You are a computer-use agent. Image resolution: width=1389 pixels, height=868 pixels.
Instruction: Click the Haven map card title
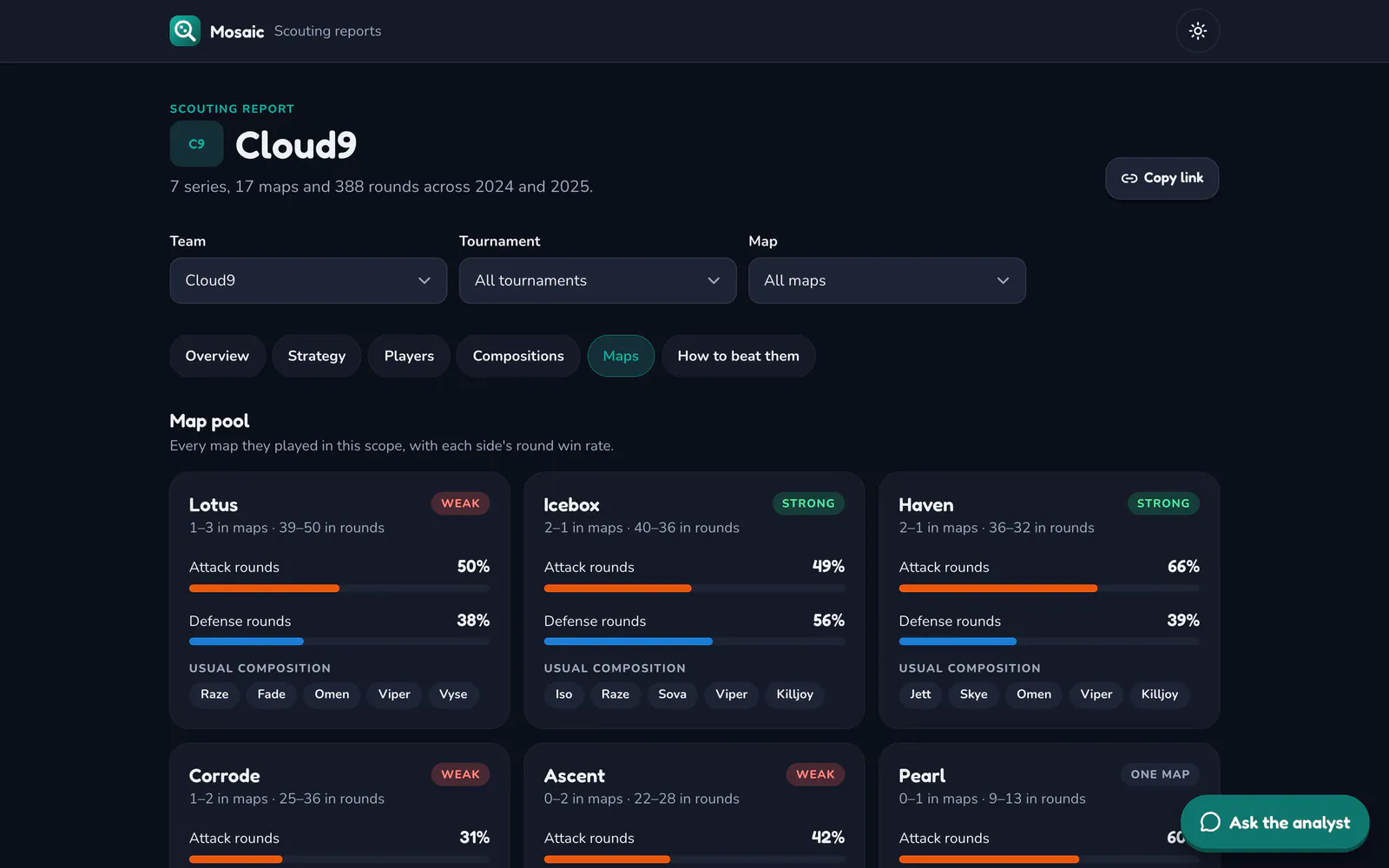click(926, 505)
